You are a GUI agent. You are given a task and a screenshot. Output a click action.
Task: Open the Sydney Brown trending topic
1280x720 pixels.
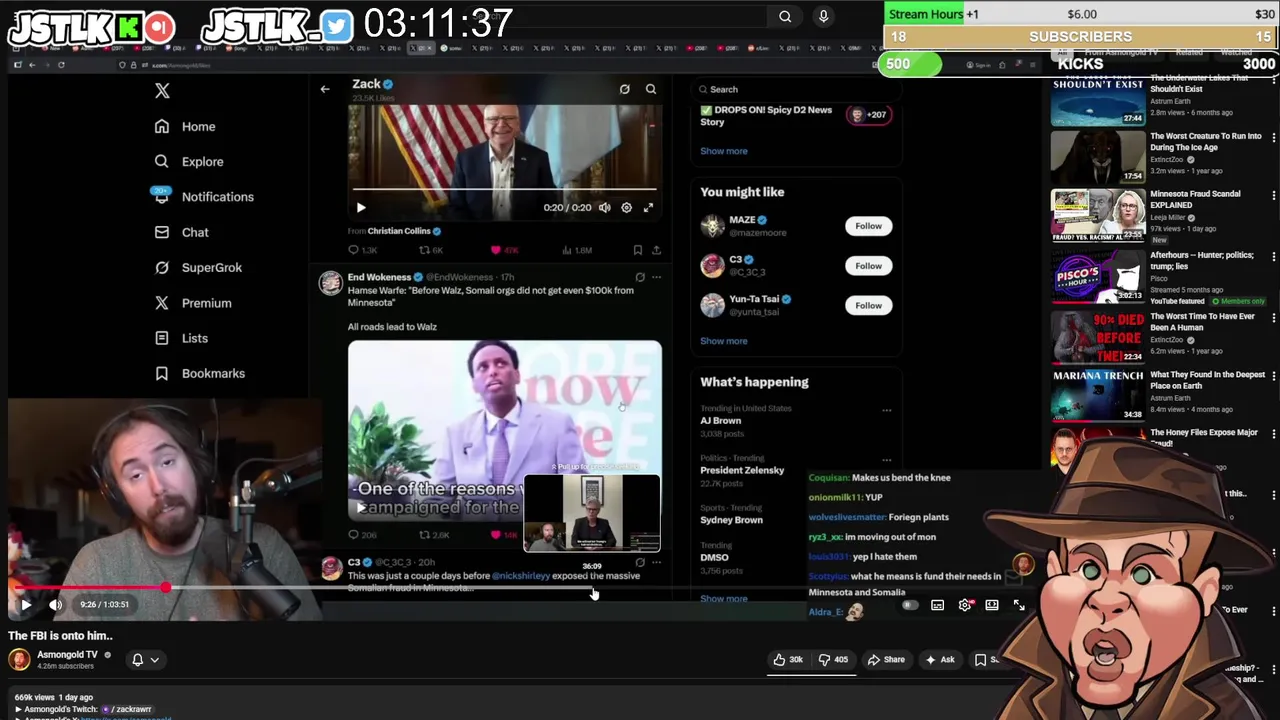coord(731,520)
